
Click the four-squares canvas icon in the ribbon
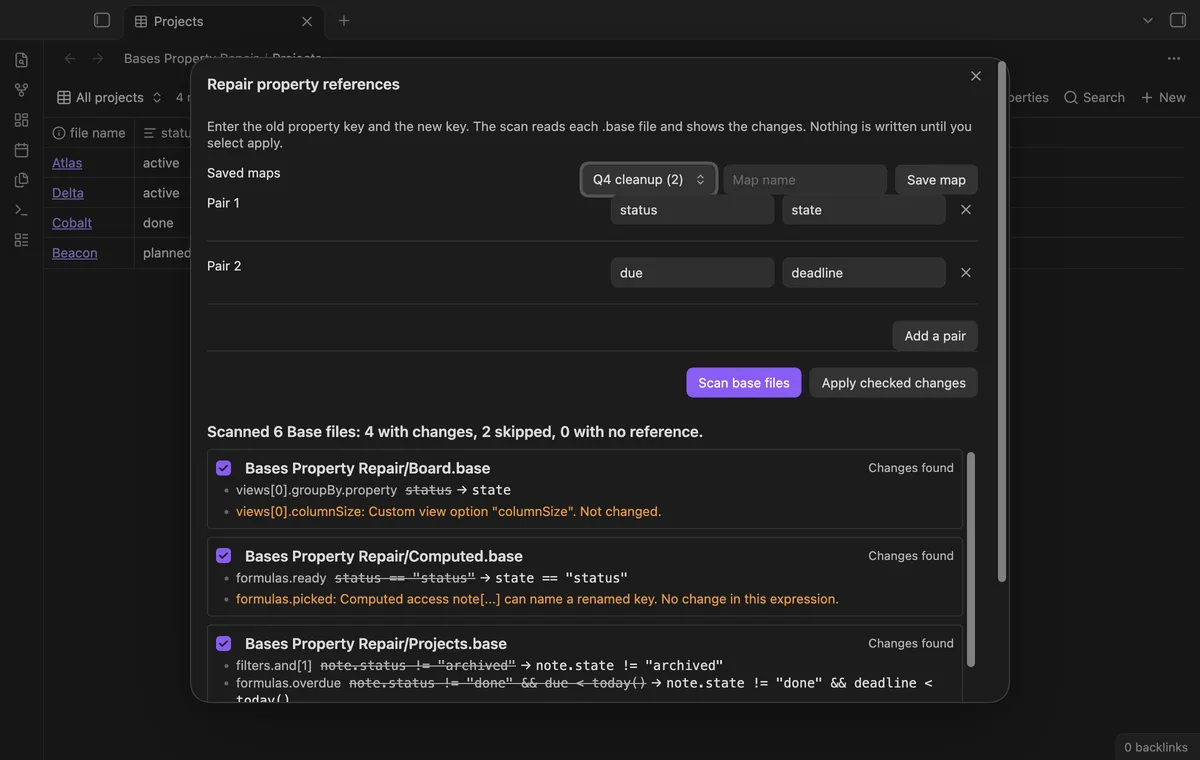(x=22, y=120)
